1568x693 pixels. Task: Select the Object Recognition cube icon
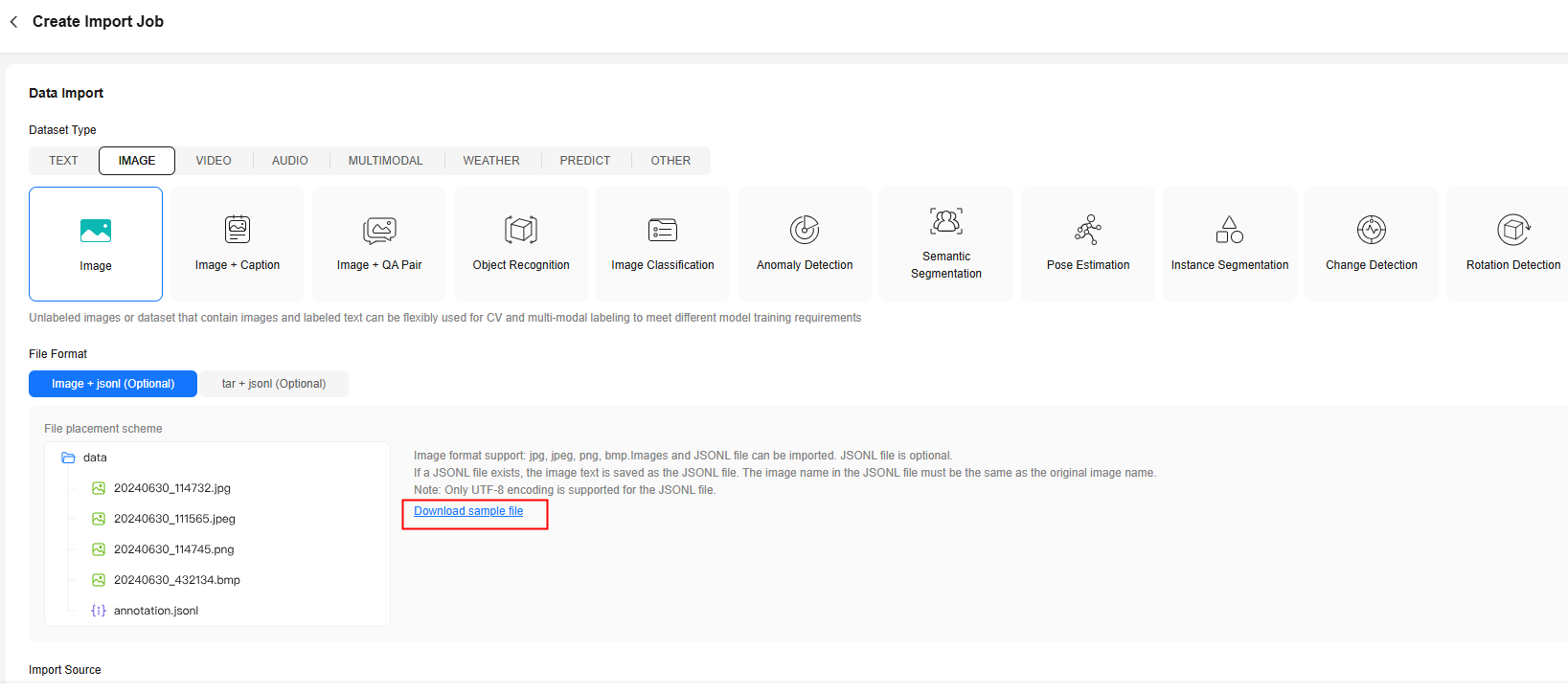521,230
